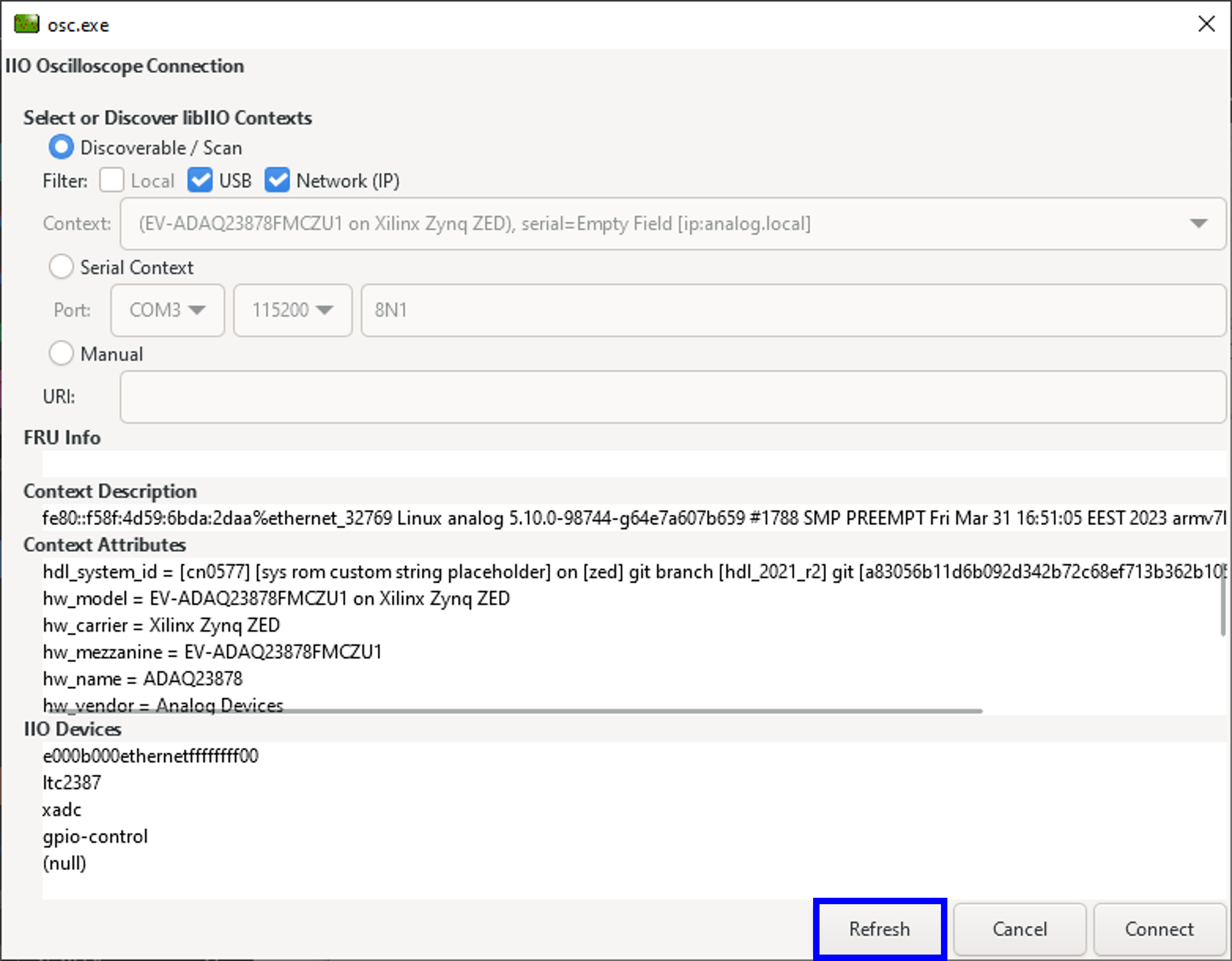
Task: Open the Context dropdown list
Action: tap(673, 224)
